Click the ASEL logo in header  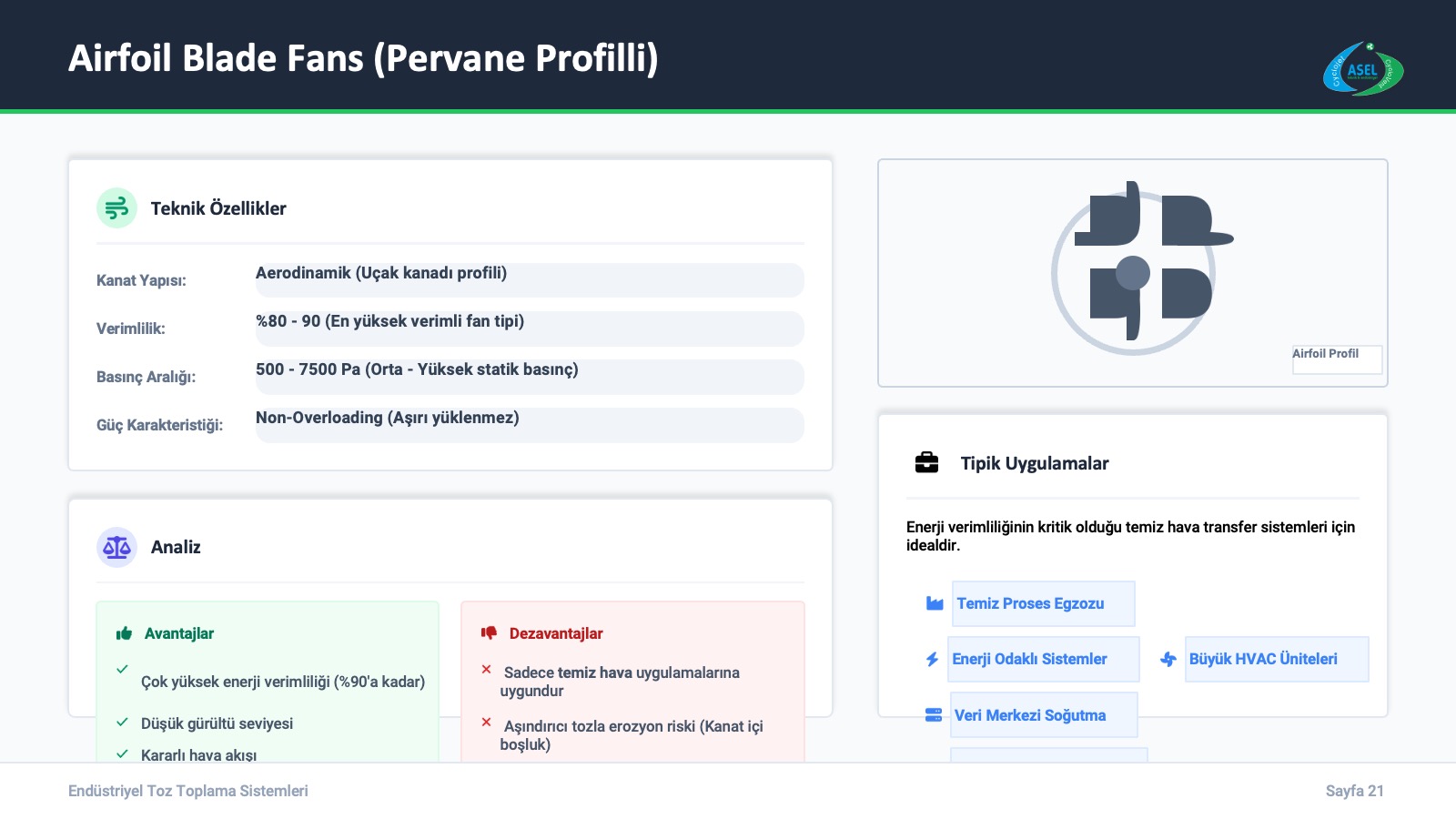(x=1362, y=69)
